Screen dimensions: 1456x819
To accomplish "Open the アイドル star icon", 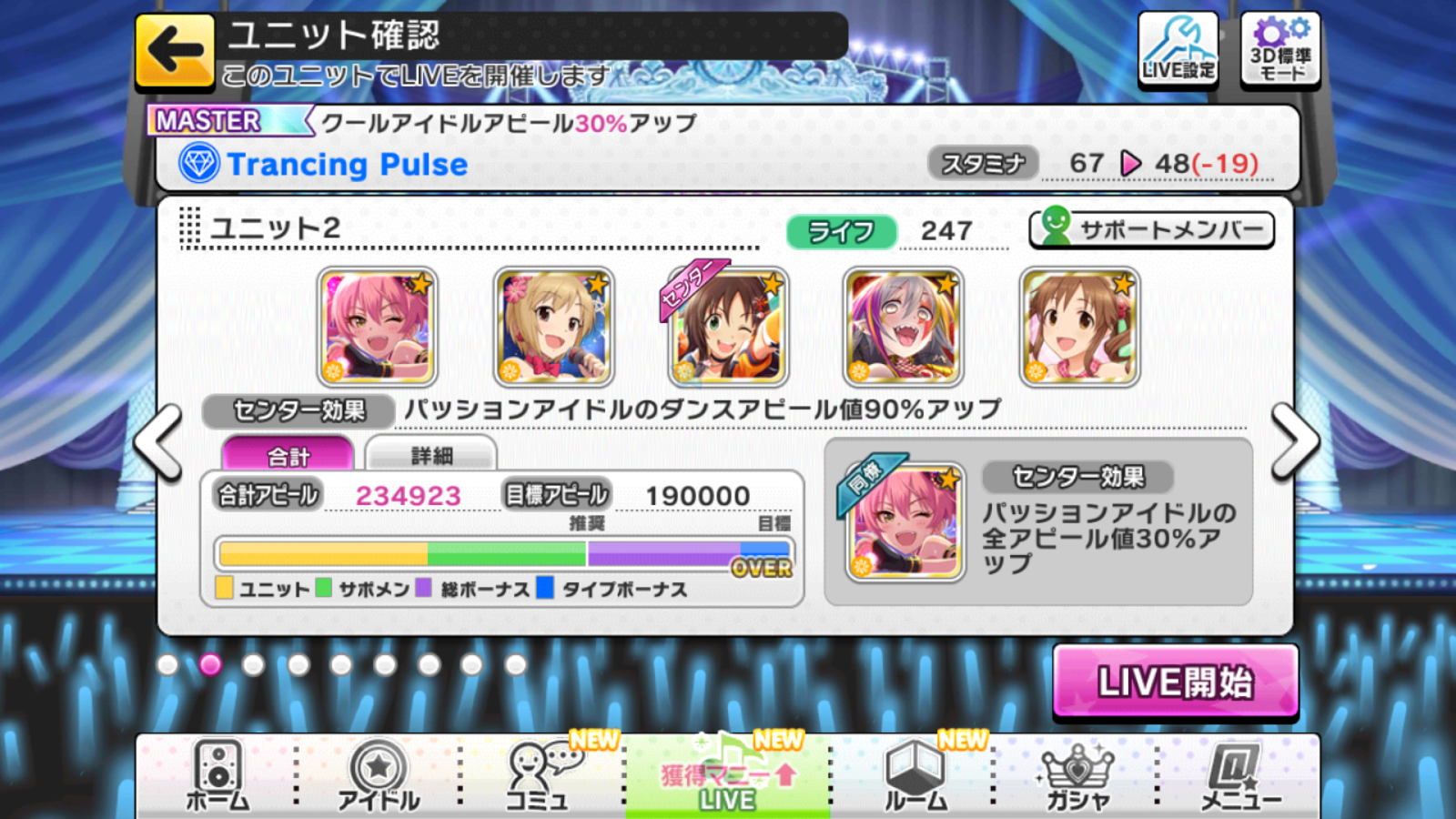I will point(379,775).
